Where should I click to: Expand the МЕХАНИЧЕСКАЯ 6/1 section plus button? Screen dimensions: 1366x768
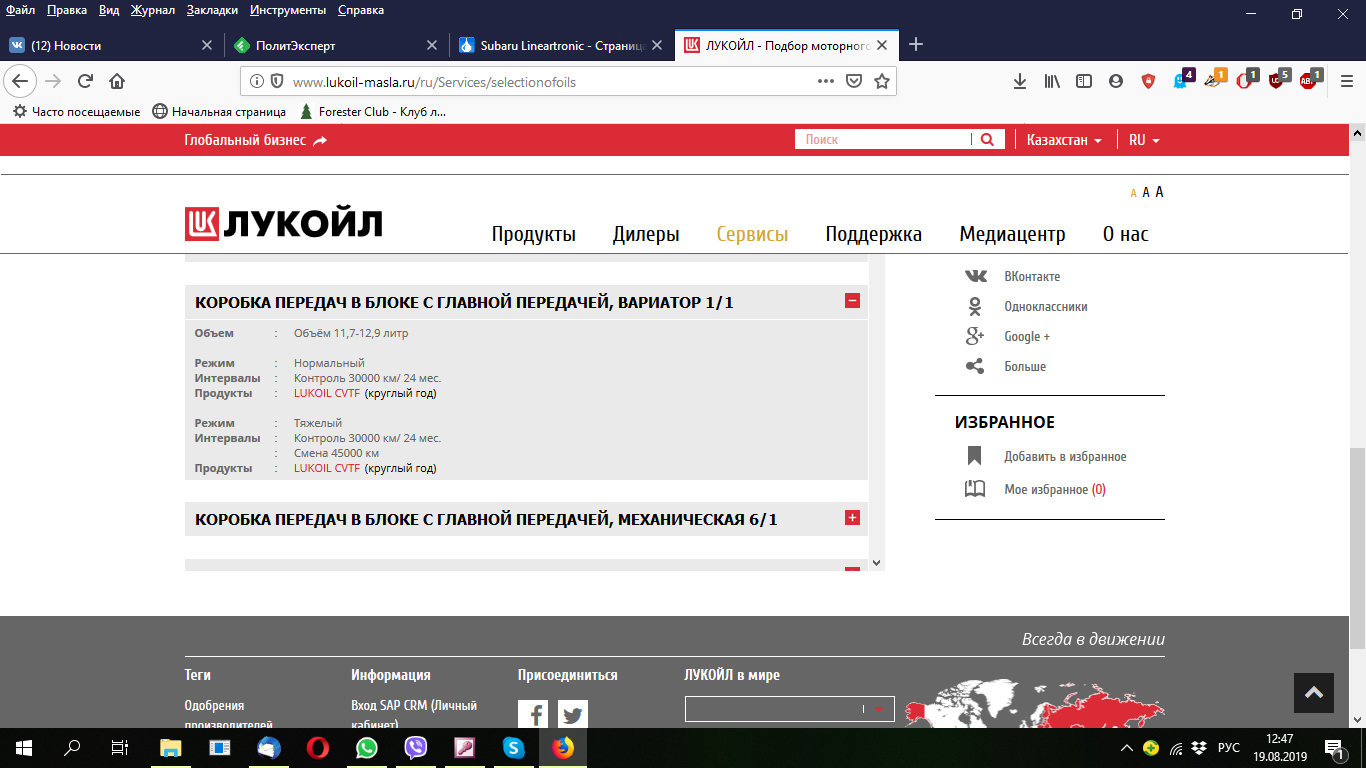(x=852, y=517)
